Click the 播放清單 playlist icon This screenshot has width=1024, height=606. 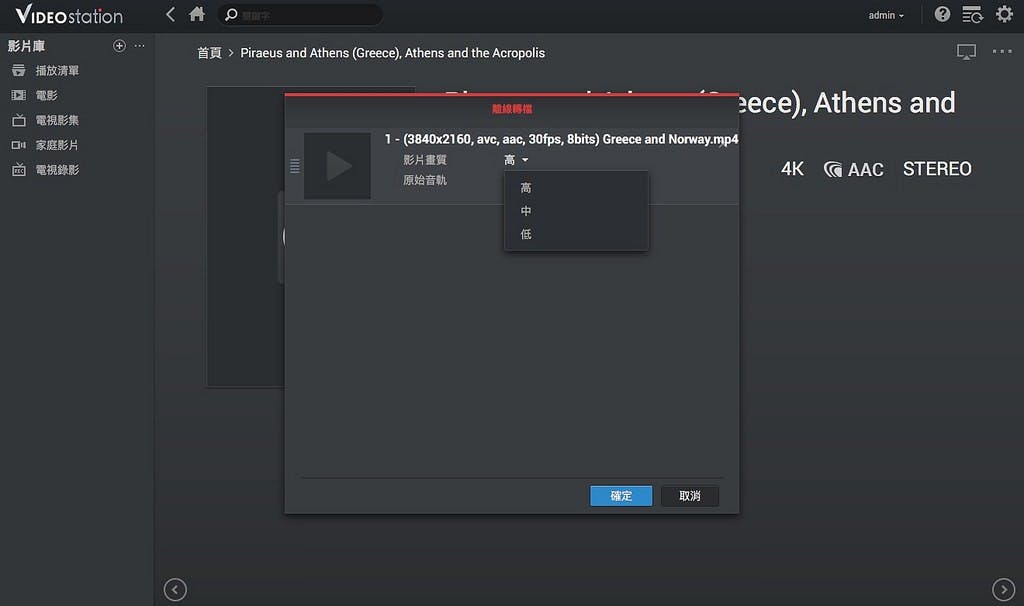pyautogui.click(x=19, y=71)
